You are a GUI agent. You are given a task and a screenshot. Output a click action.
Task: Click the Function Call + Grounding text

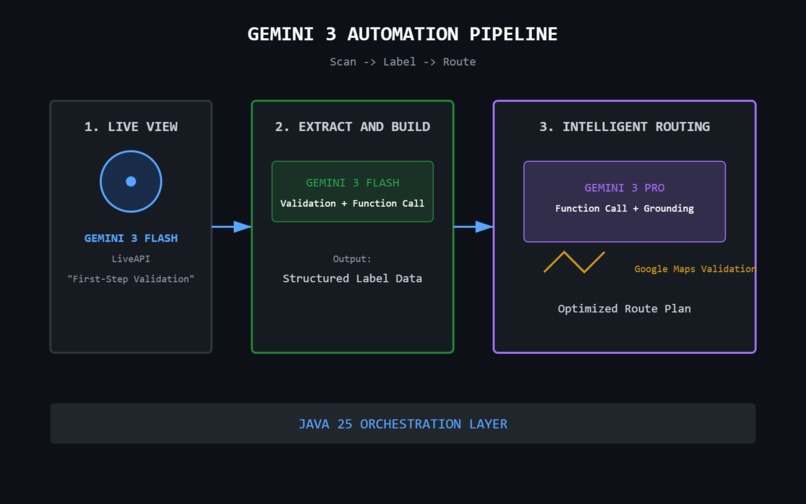coord(625,208)
